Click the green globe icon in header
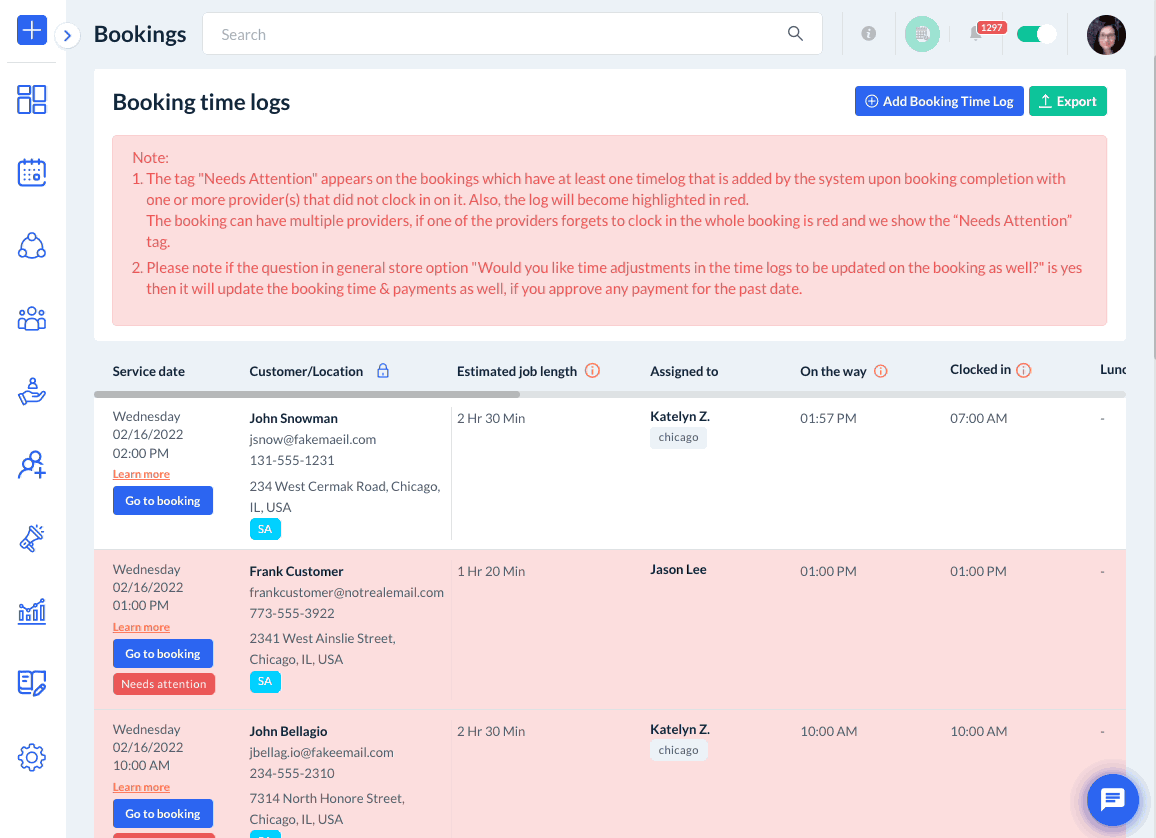This screenshot has height=838, width=1156. click(x=922, y=34)
